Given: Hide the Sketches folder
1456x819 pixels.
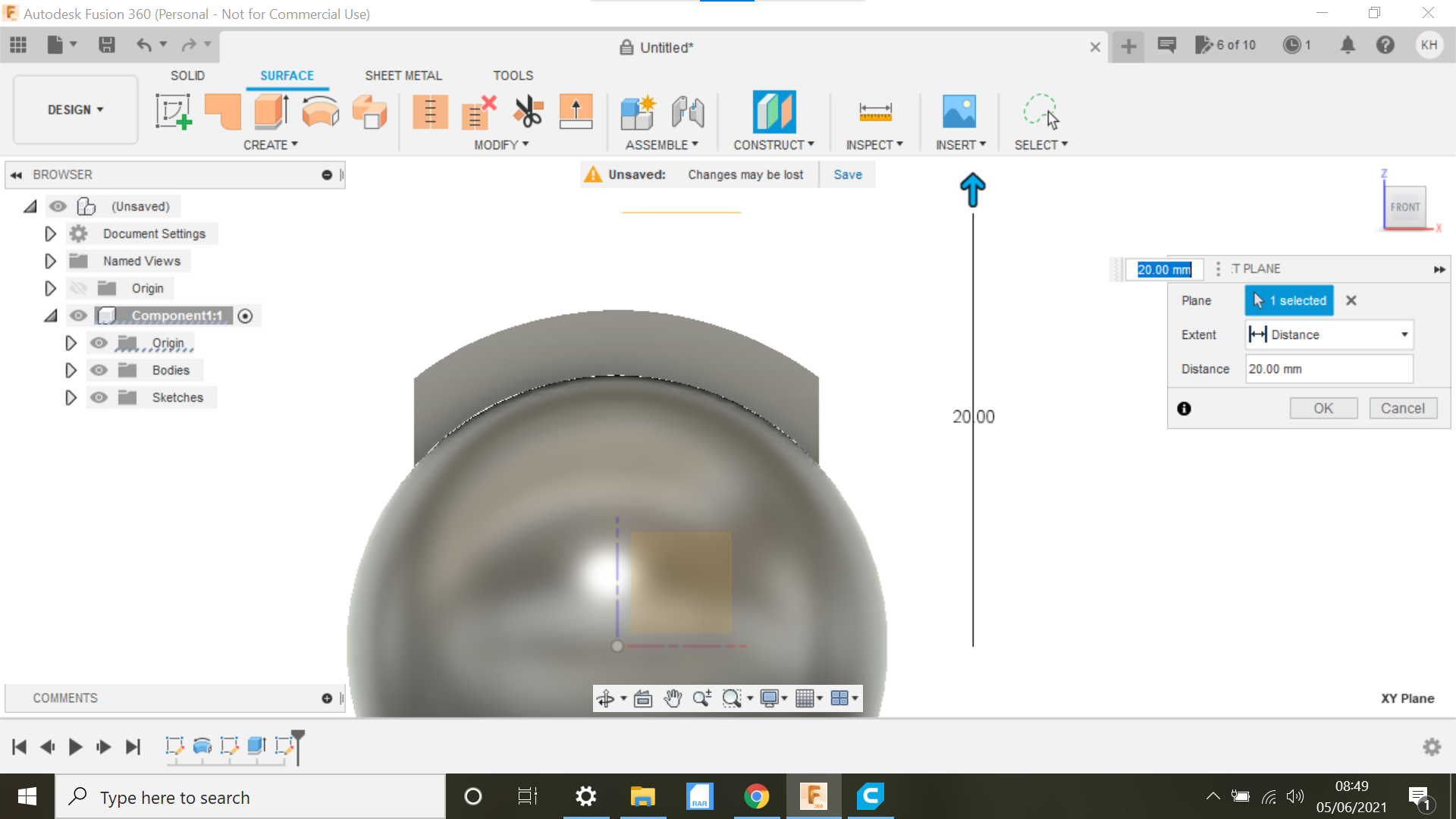Looking at the screenshot, I should pyautogui.click(x=99, y=397).
